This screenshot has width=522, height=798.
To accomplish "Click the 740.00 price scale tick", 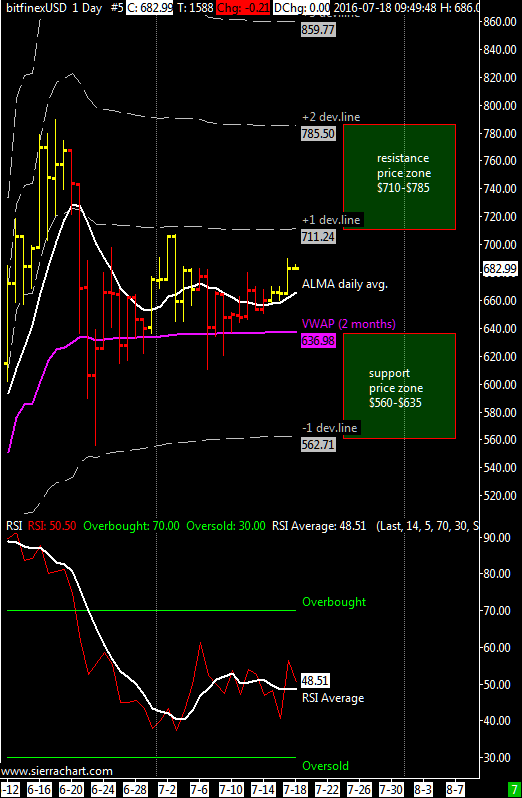I will pos(500,189).
